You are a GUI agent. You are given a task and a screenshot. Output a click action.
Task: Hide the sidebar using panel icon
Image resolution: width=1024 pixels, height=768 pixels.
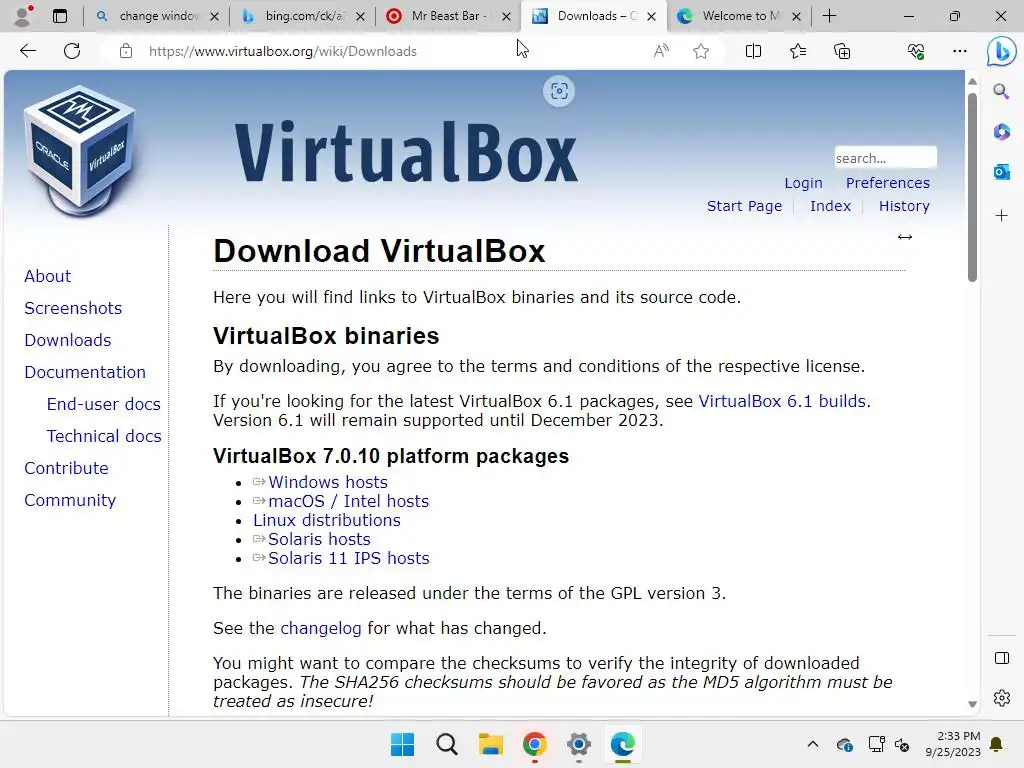click(1001, 658)
